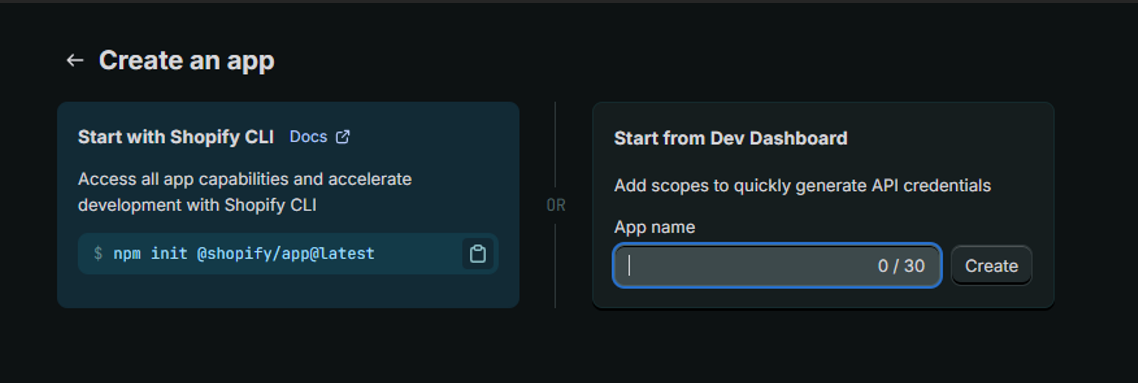Focus the App name input field

point(777,265)
